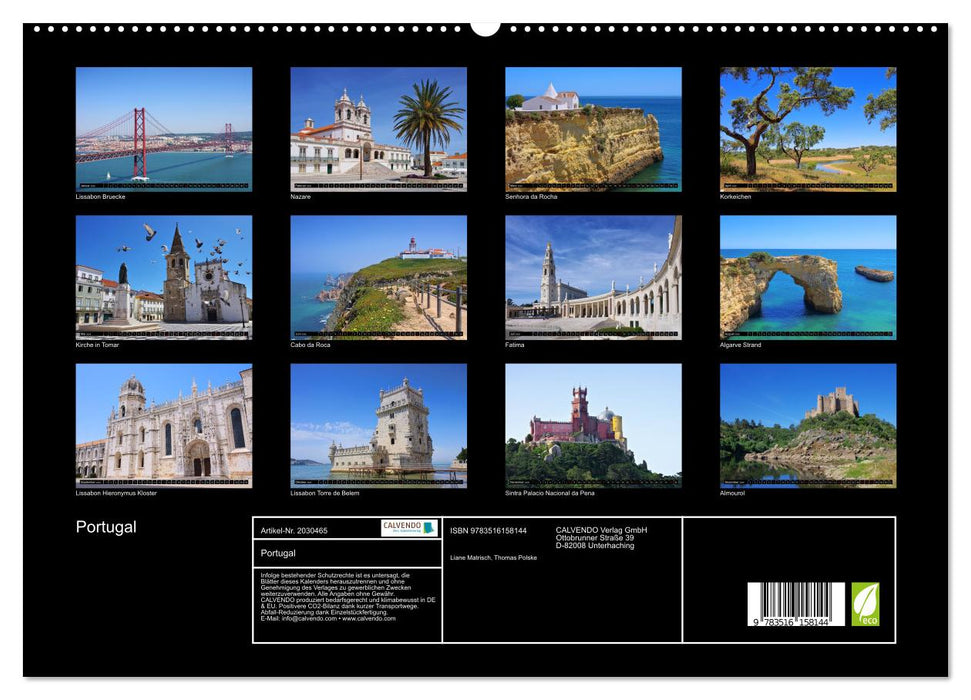Click the CALVENDO publisher logo

[x=408, y=528]
